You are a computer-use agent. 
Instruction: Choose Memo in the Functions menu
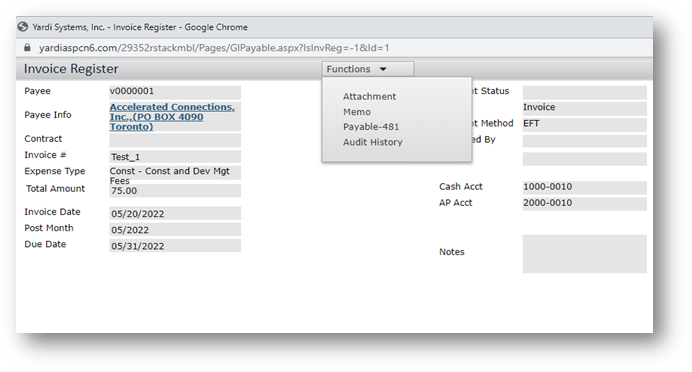click(357, 112)
